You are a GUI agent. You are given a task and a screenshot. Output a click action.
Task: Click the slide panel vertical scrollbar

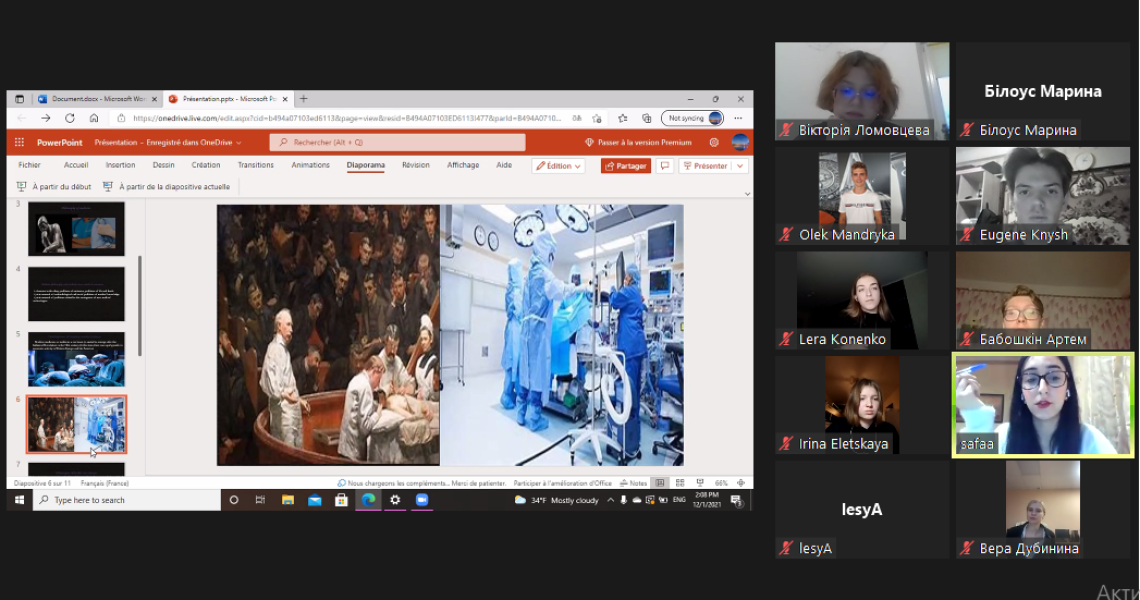[139, 305]
